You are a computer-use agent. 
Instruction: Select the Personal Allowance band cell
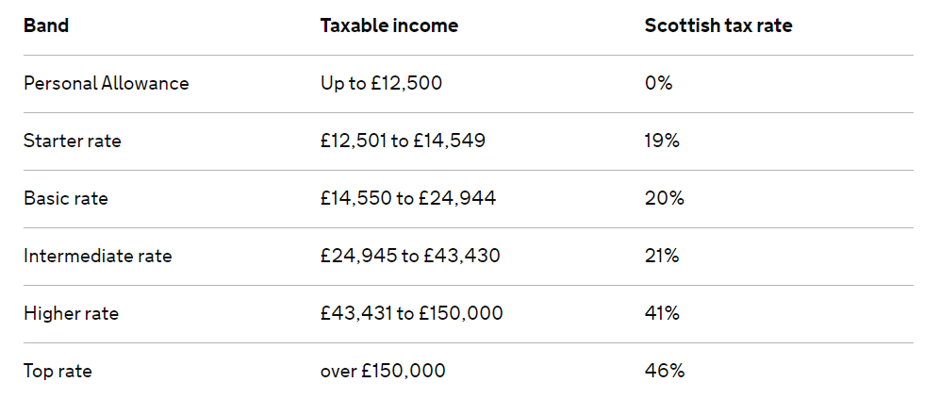click(106, 83)
